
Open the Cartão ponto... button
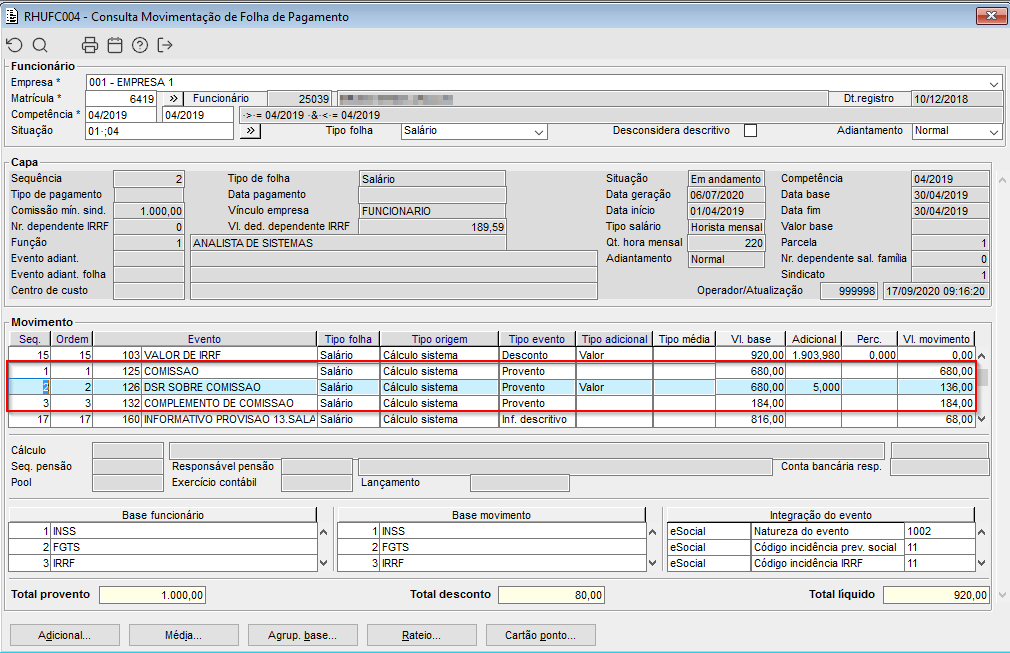(541, 635)
